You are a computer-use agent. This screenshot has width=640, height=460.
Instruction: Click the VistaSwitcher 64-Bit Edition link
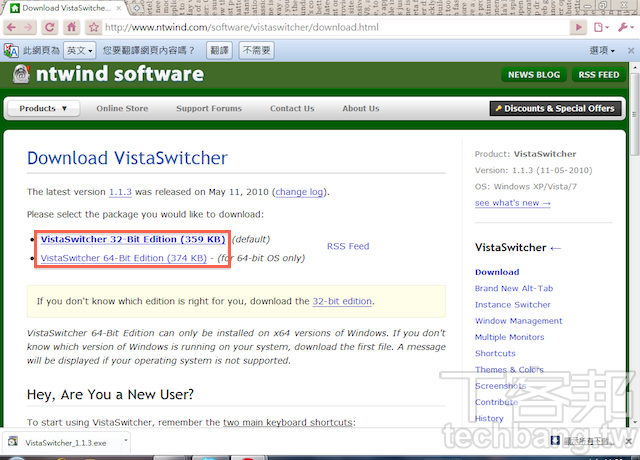pyautogui.click(x=133, y=258)
